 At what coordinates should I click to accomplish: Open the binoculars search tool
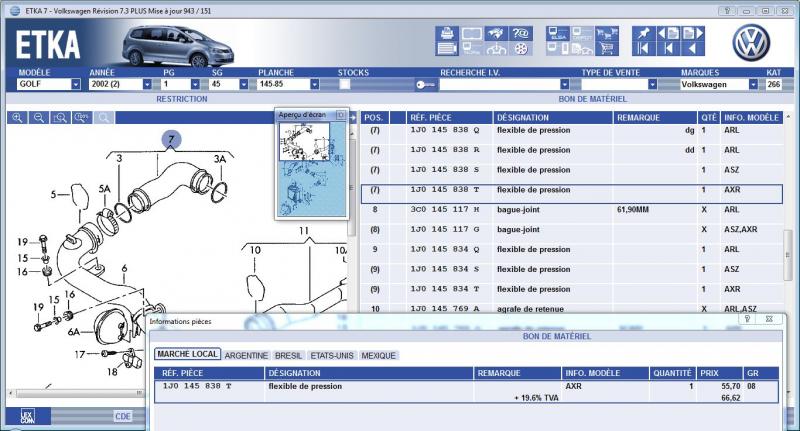pyautogui.click(x=496, y=34)
